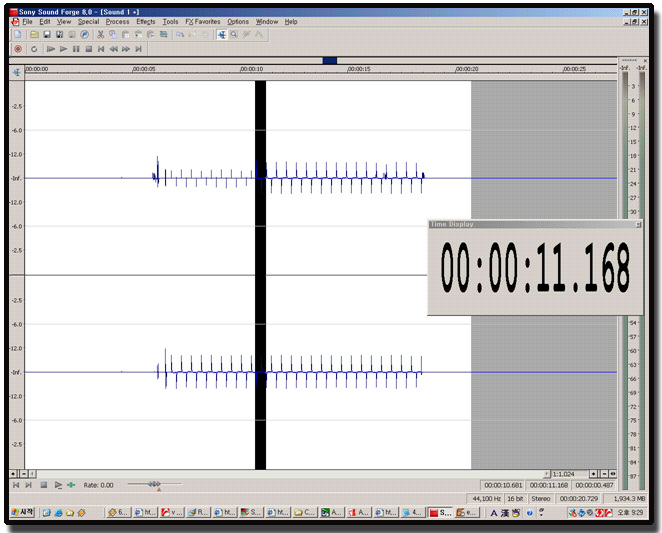Click total length 00:00:20.729 field
Image resolution: width=662 pixels, height=533 pixels.
pos(579,499)
